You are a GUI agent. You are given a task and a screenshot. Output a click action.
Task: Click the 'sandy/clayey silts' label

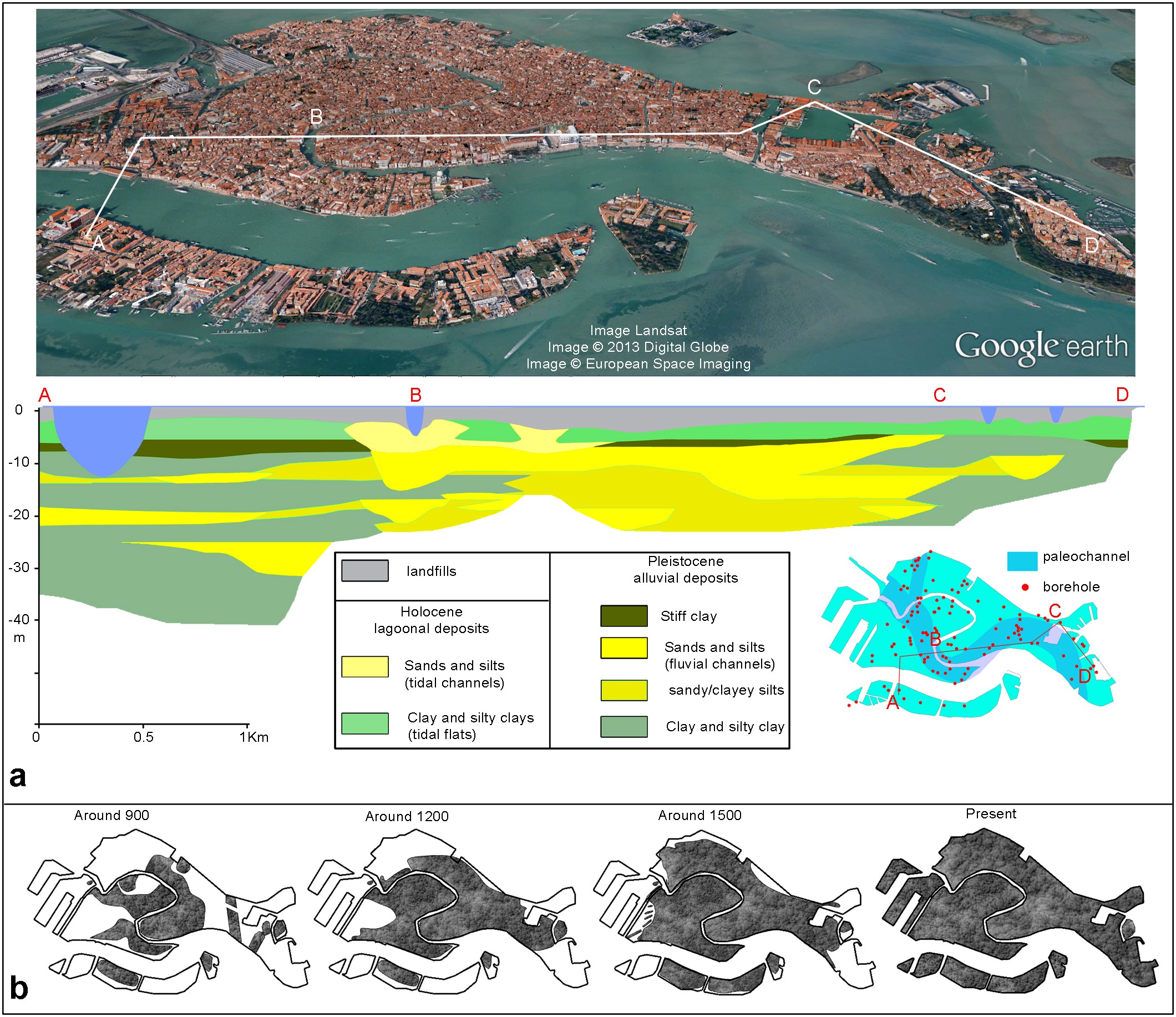(x=726, y=690)
